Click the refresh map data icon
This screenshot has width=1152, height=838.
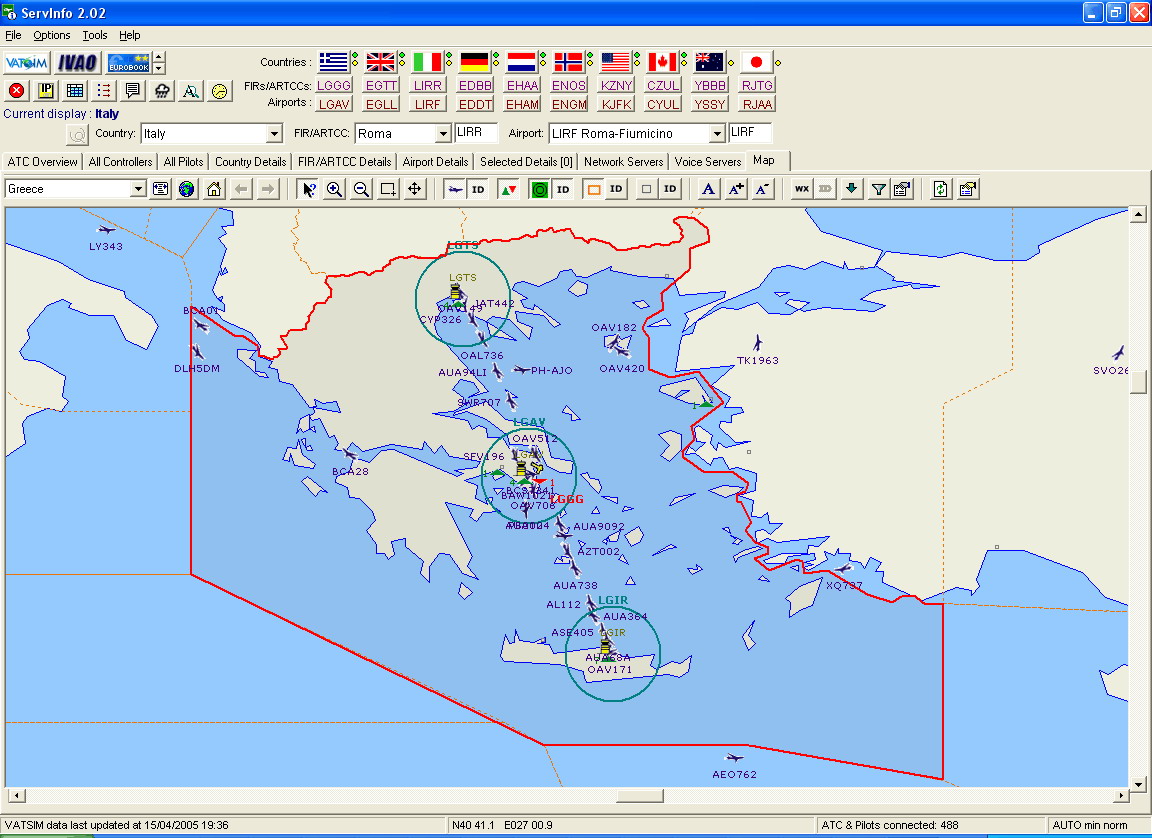tap(940, 189)
